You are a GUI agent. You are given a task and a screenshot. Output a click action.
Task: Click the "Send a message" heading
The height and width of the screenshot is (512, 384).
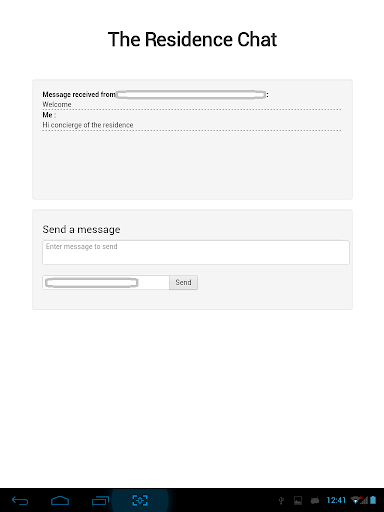click(81, 229)
